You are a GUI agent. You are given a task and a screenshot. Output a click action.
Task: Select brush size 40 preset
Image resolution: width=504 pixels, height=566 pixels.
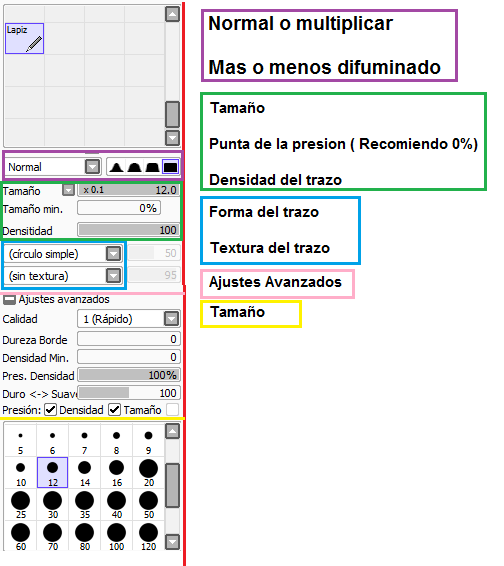point(116,505)
